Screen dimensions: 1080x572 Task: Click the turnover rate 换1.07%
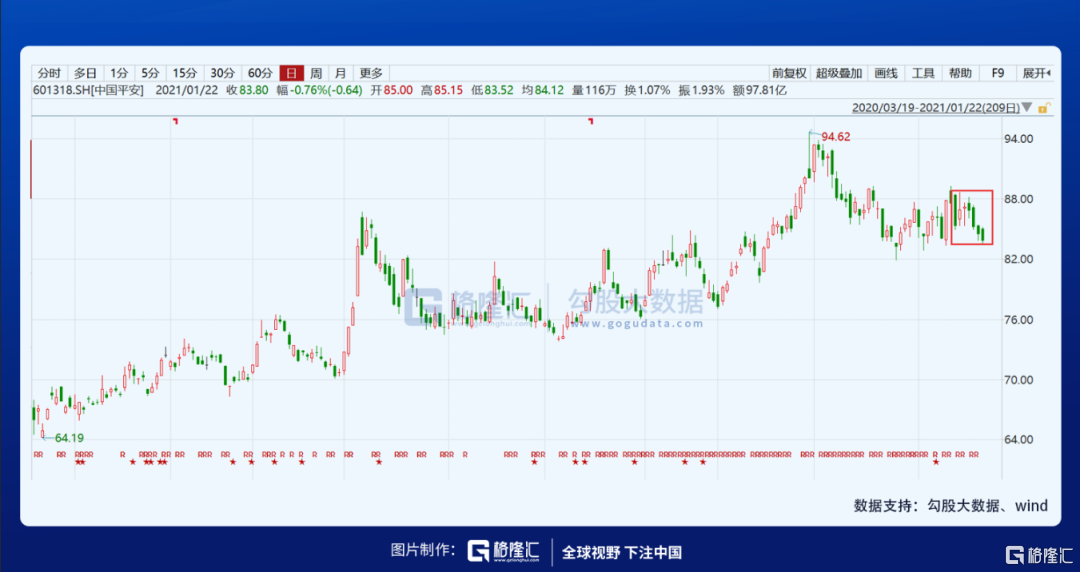point(647,90)
